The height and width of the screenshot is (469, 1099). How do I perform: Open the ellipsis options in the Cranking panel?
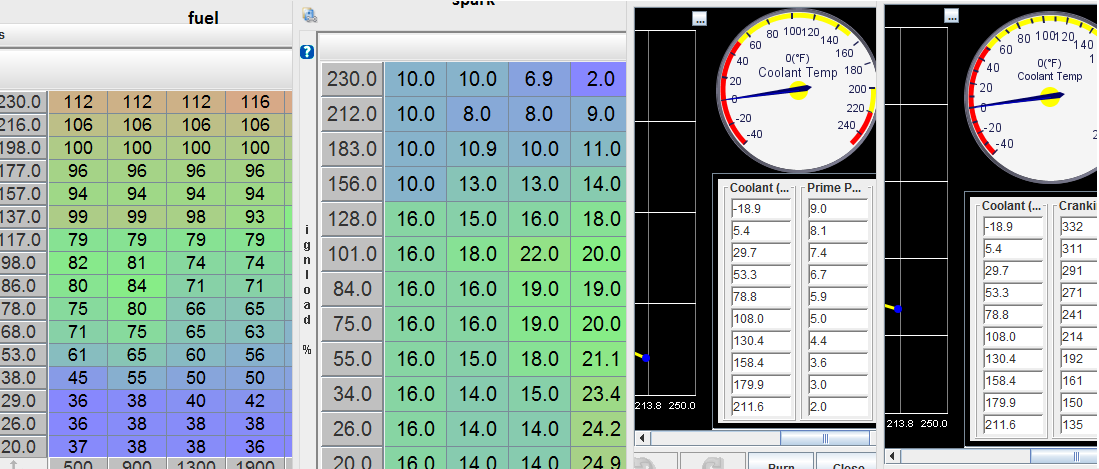click(951, 16)
